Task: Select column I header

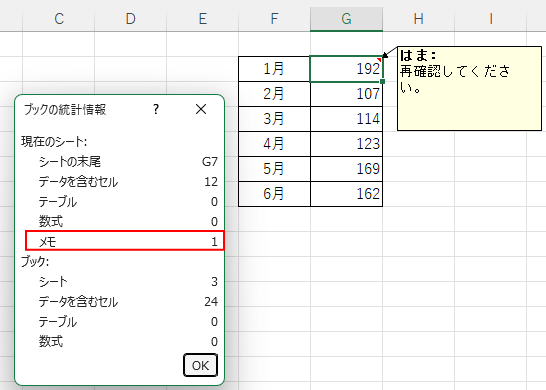Action: [491, 19]
